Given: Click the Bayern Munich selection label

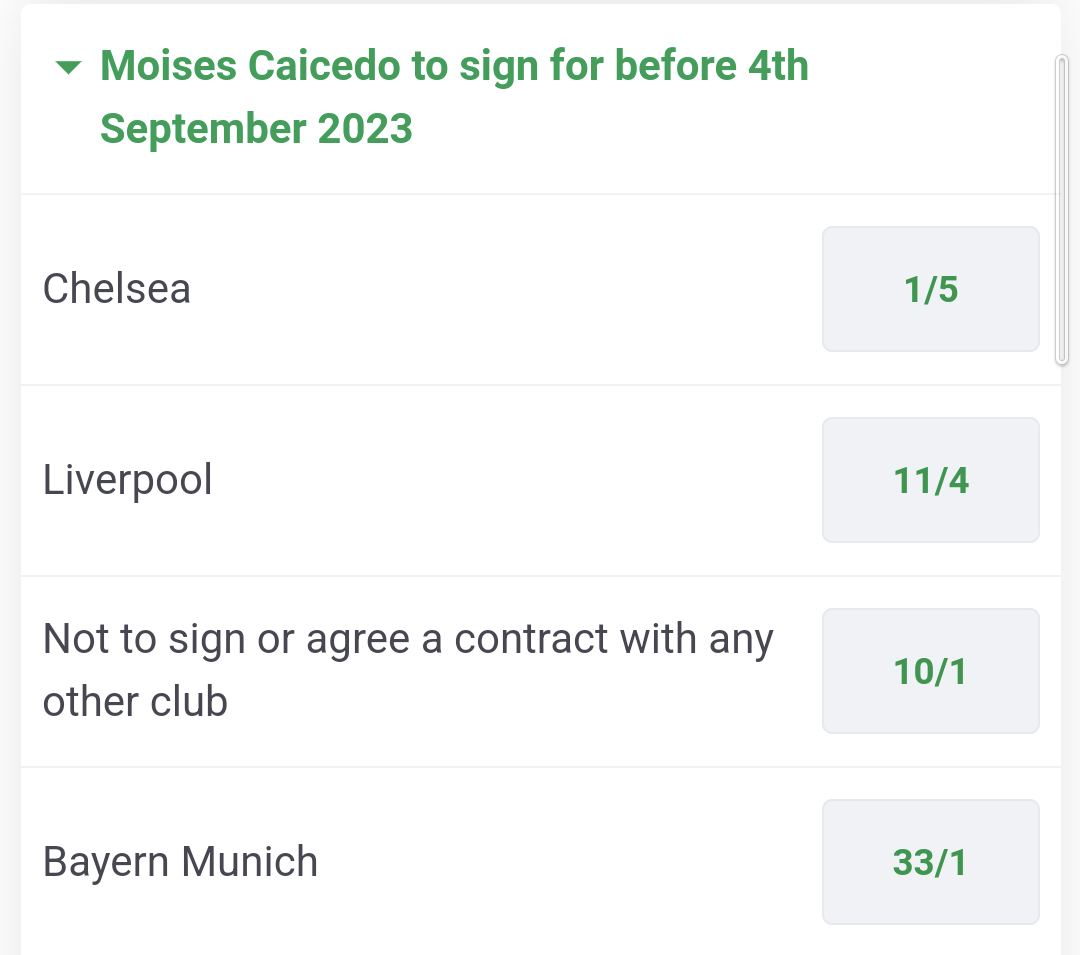Looking at the screenshot, I should tap(180, 862).
